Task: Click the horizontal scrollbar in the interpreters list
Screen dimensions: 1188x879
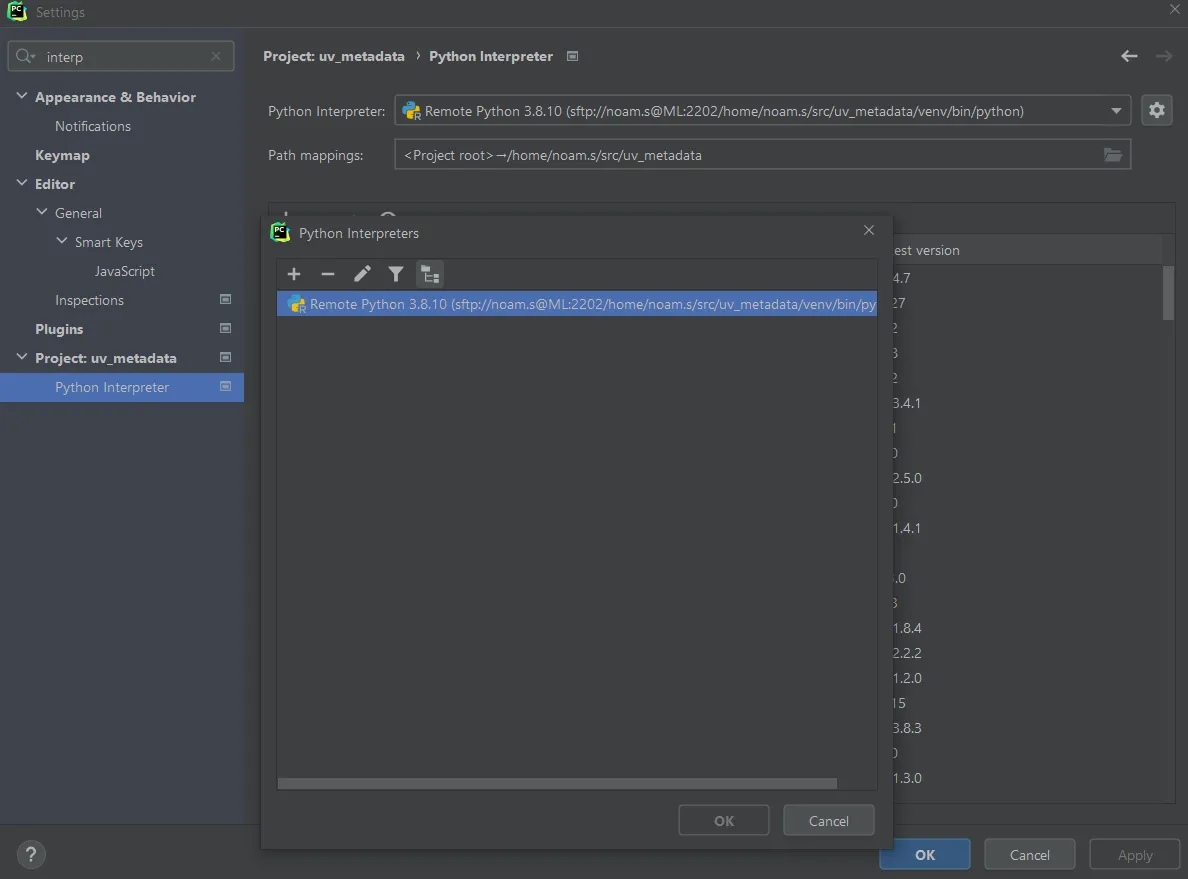Action: point(557,784)
